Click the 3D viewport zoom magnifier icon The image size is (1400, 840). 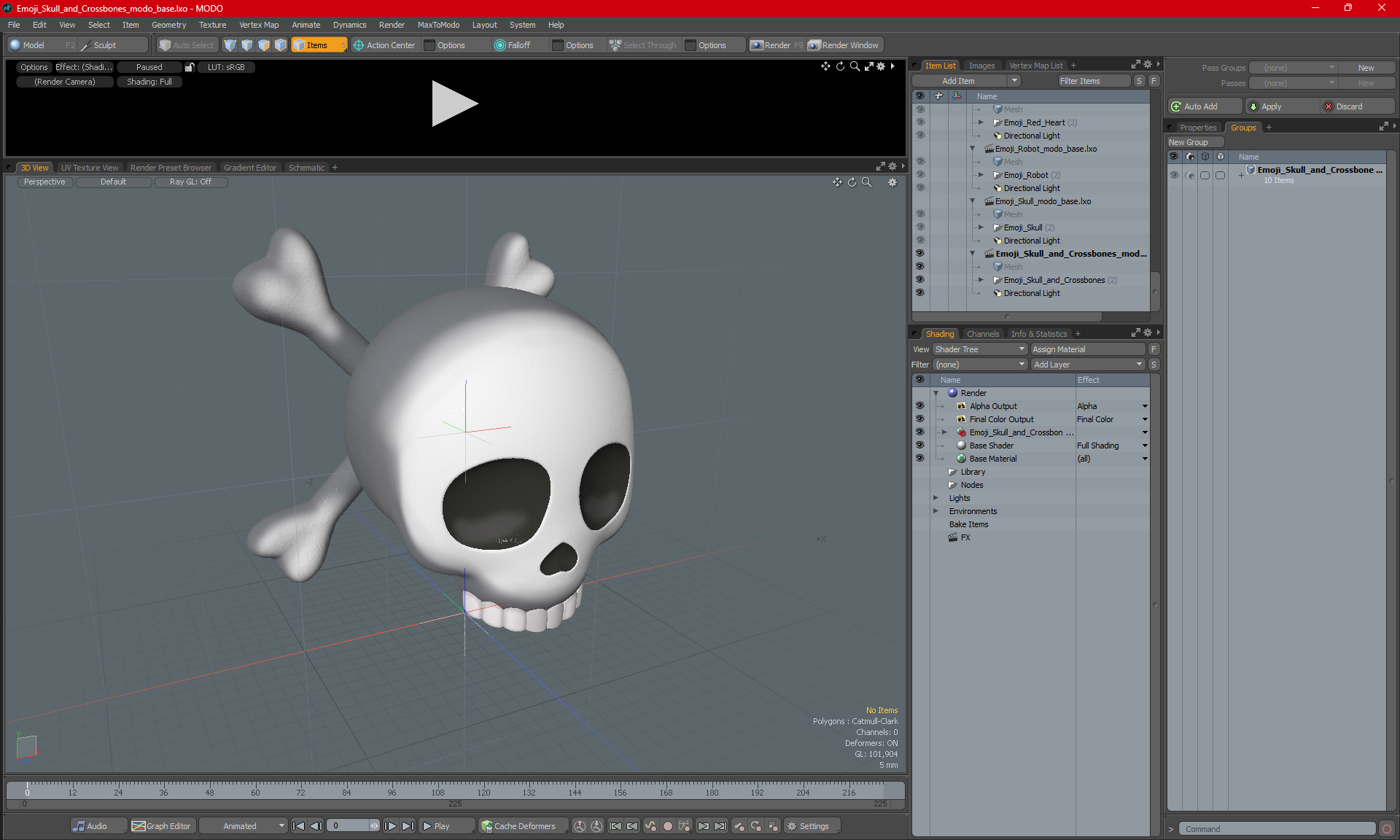tap(866, 182)
